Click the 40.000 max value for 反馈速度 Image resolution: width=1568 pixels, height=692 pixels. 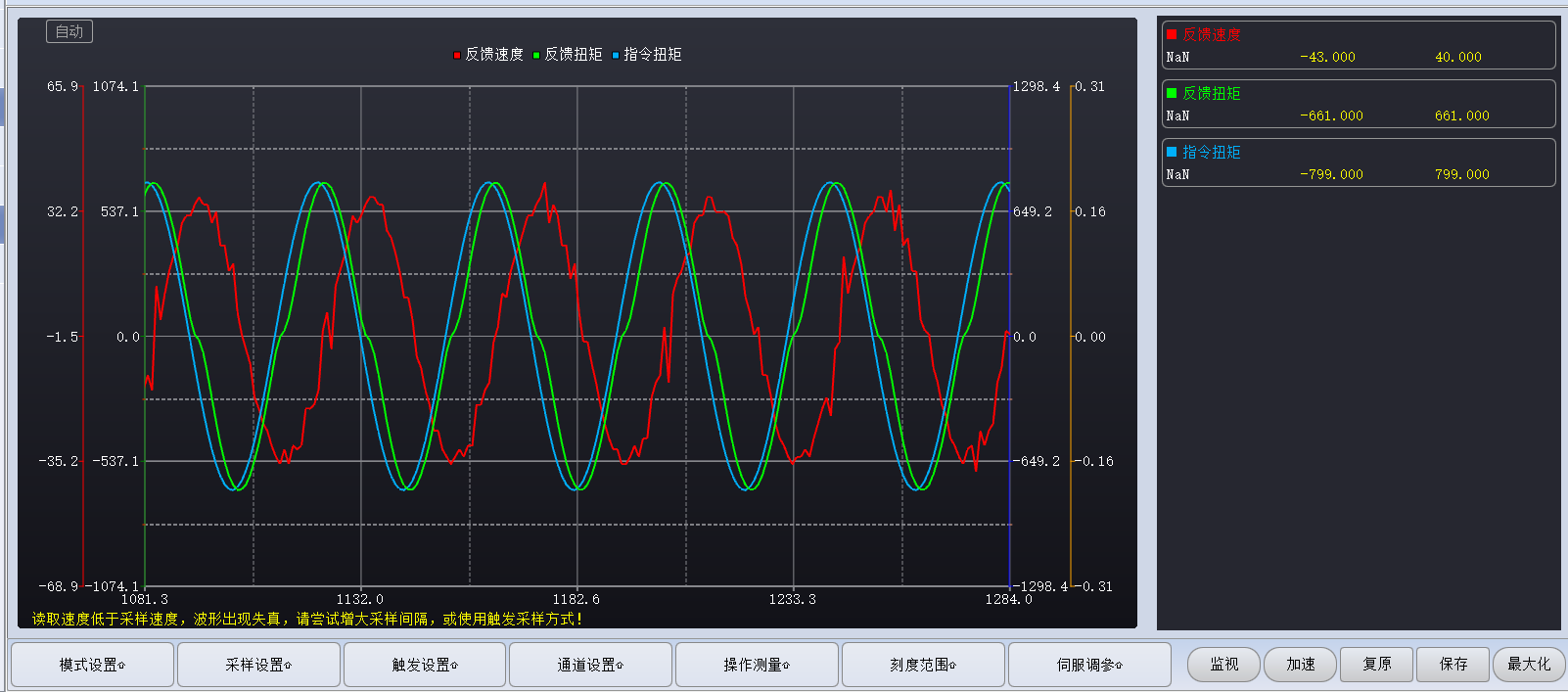click(x=1457, y=57)
